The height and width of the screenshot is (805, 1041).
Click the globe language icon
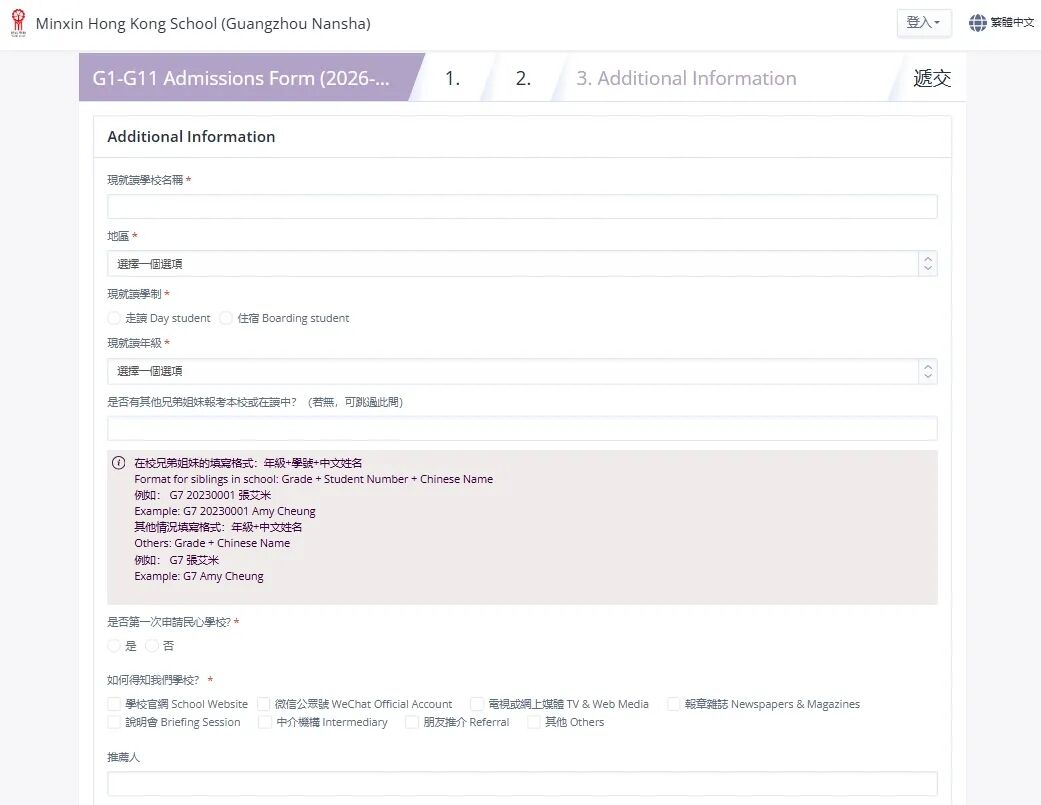(x=977, y=23)
